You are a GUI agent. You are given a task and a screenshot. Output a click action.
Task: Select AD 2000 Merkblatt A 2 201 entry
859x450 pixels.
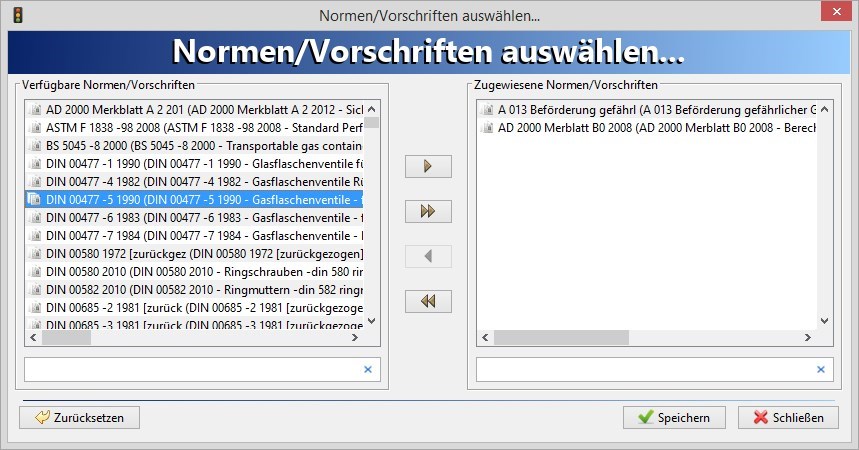[x=194, y=110]
